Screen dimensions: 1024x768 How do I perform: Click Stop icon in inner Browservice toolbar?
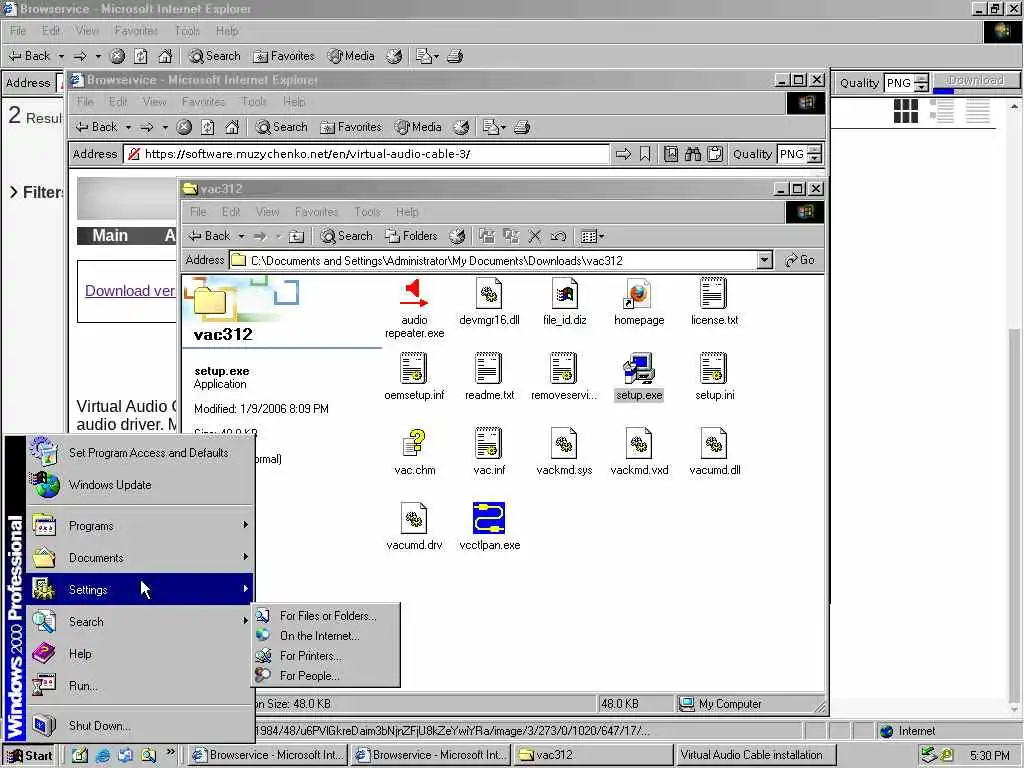[x=184, y=127]
